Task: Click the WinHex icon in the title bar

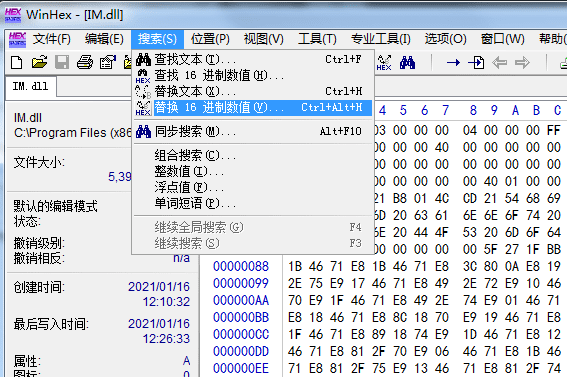Action: click(13, 15)
